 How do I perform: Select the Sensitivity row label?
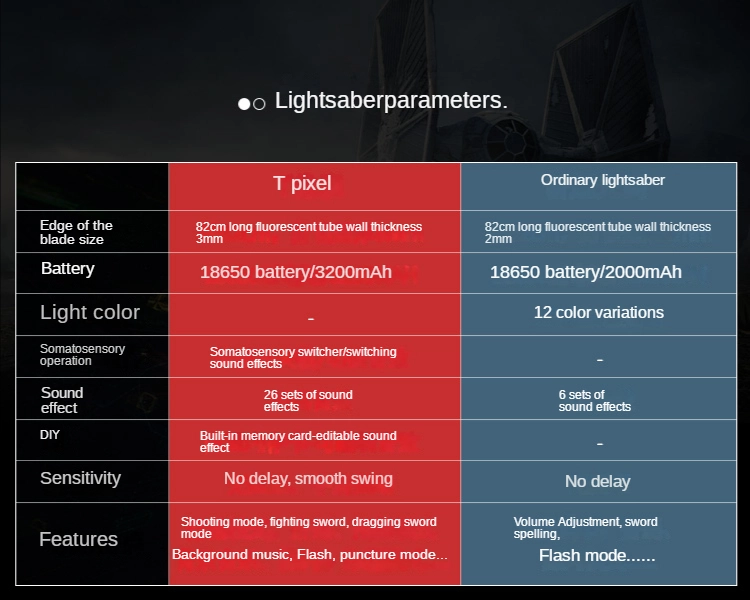click(80, 478)
